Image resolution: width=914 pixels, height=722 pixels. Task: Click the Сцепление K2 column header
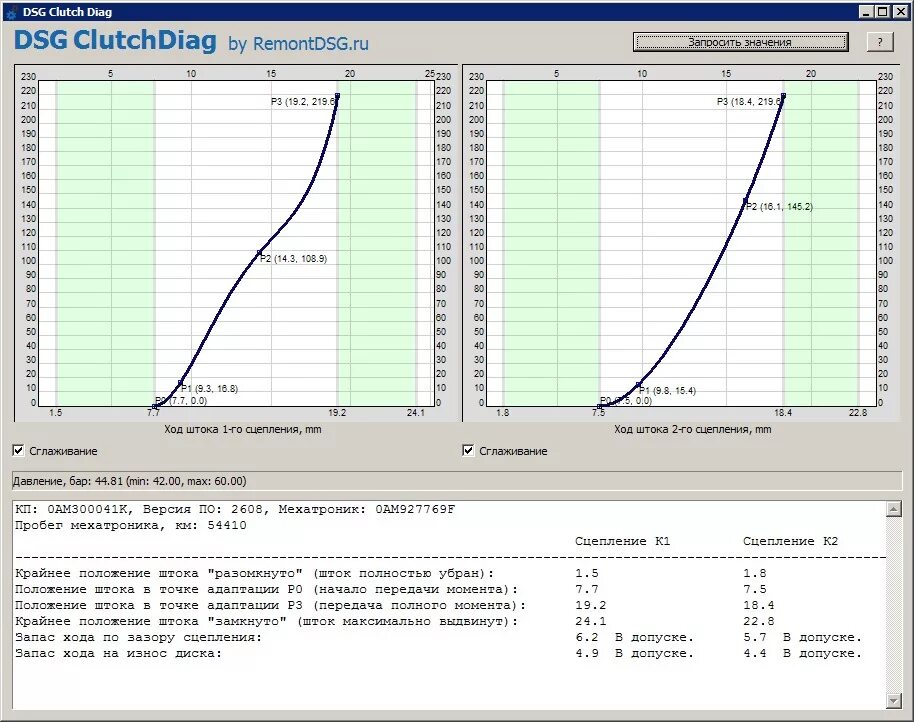pos(790,541)
